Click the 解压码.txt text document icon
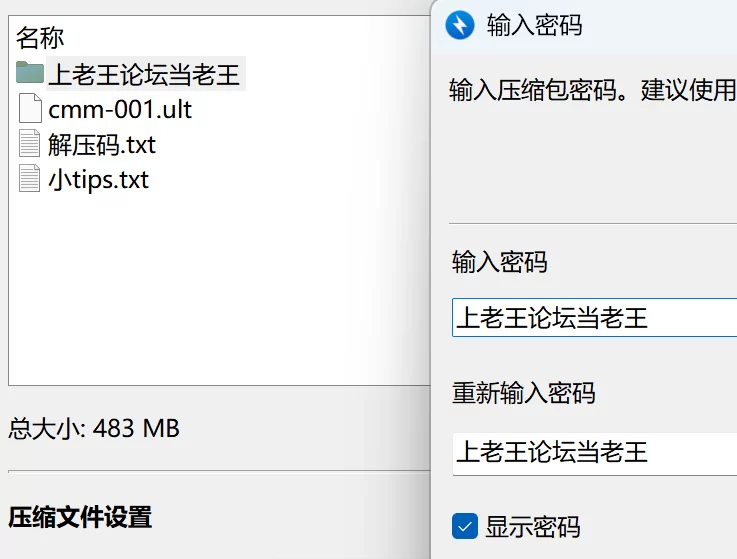The width and height of the screenshot is (737, 559). [x=29, y=143]
